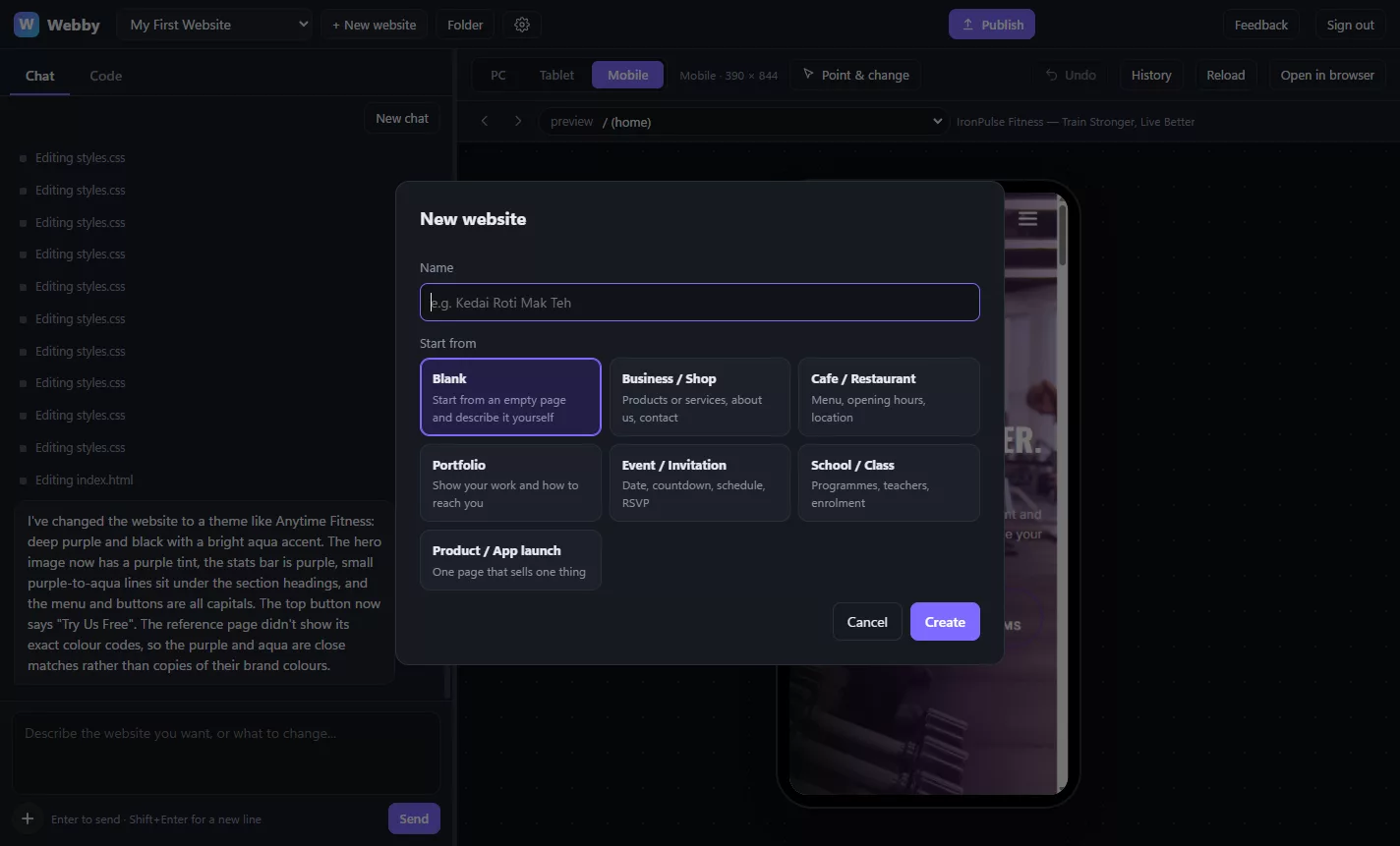
Task: Switch to the Code tab
Action: click(105, 76)
